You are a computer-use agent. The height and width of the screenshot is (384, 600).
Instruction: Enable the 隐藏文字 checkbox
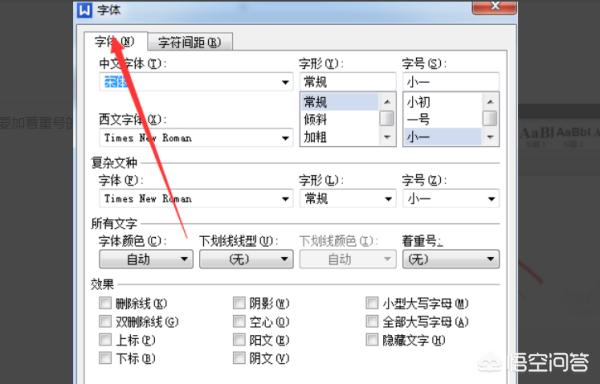372,340
